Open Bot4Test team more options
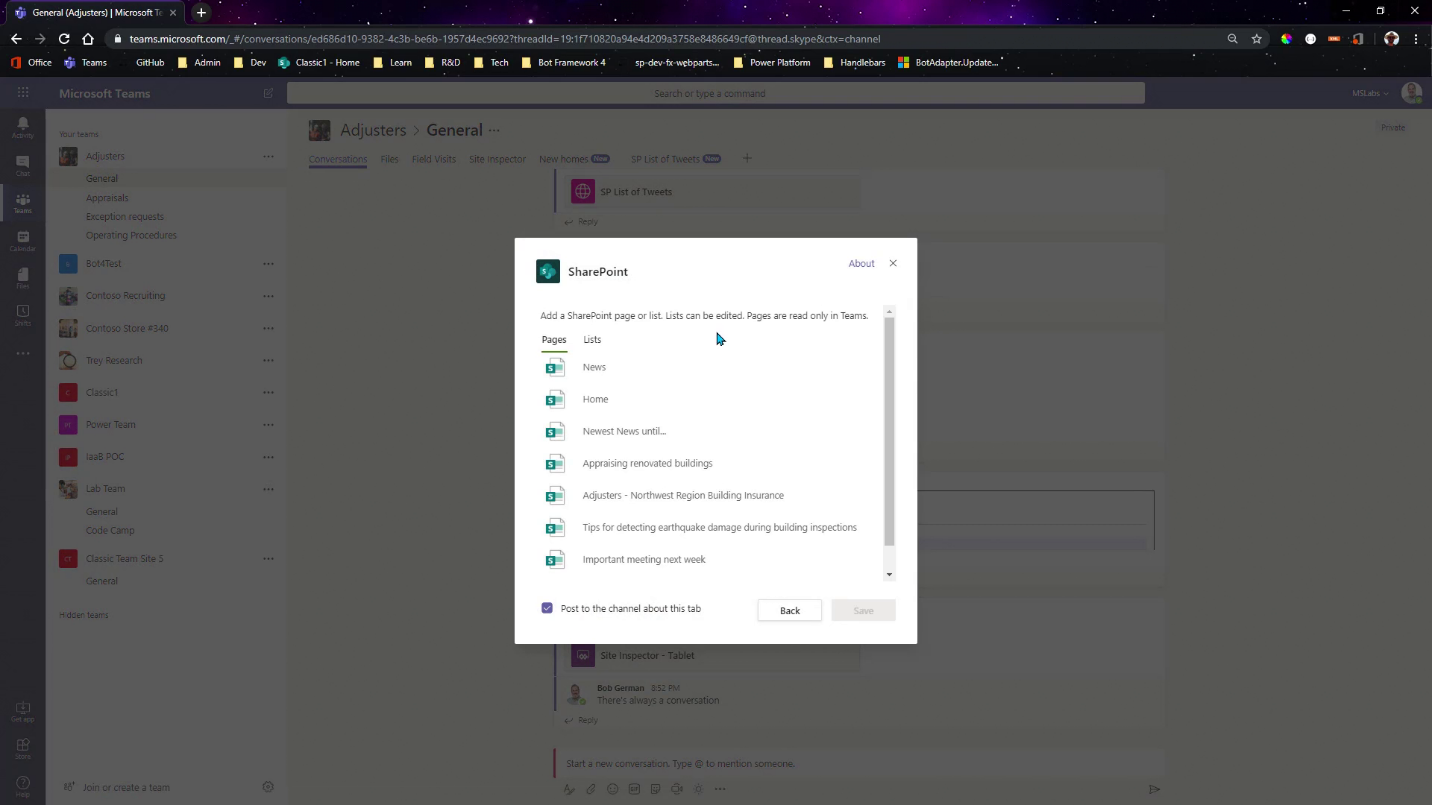This screenshot has height=805, width=1432. (268, 264)
